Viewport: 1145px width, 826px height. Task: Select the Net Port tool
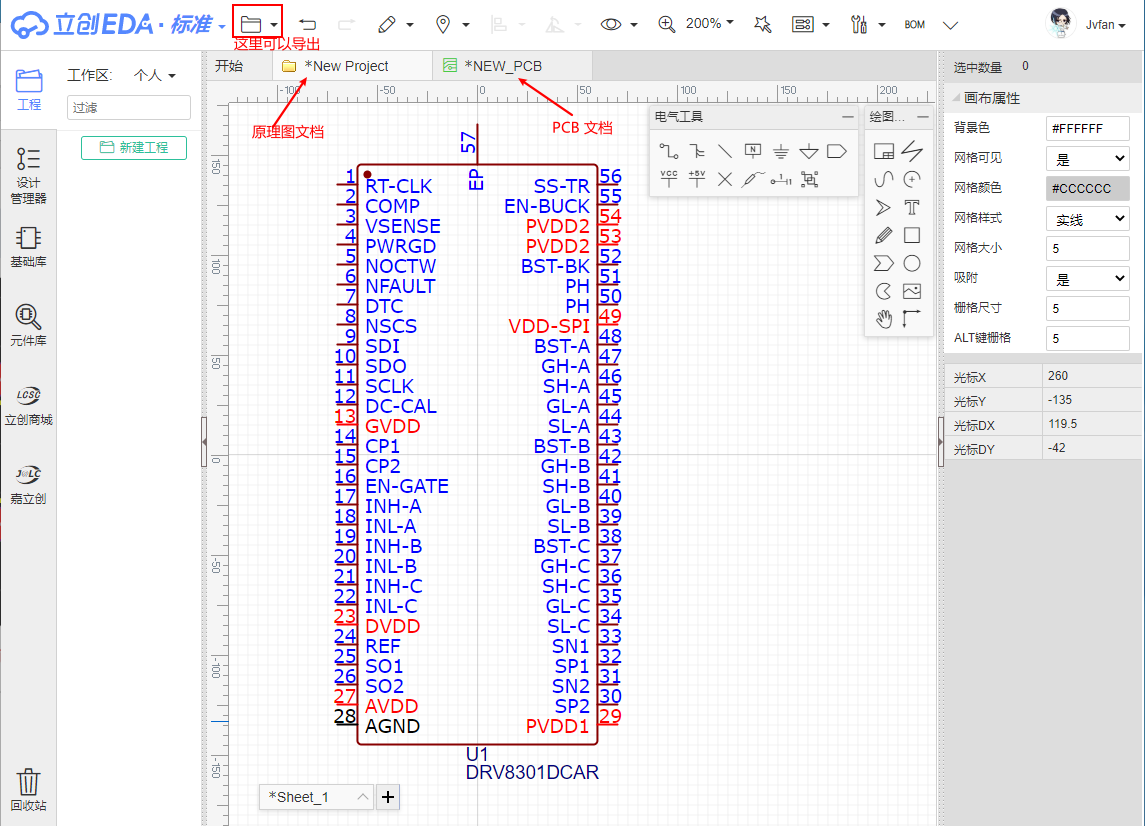[837, 151]
